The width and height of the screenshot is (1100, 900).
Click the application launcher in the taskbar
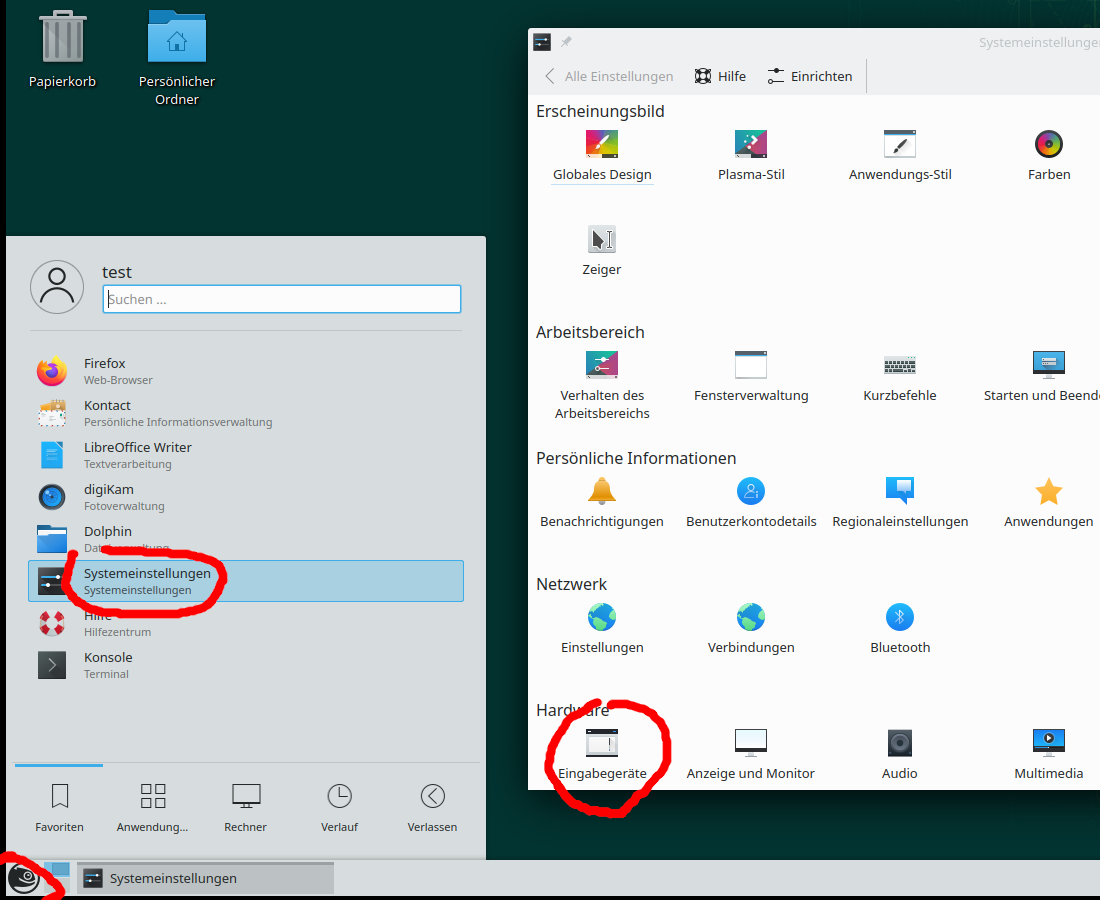tap(23, 878)
